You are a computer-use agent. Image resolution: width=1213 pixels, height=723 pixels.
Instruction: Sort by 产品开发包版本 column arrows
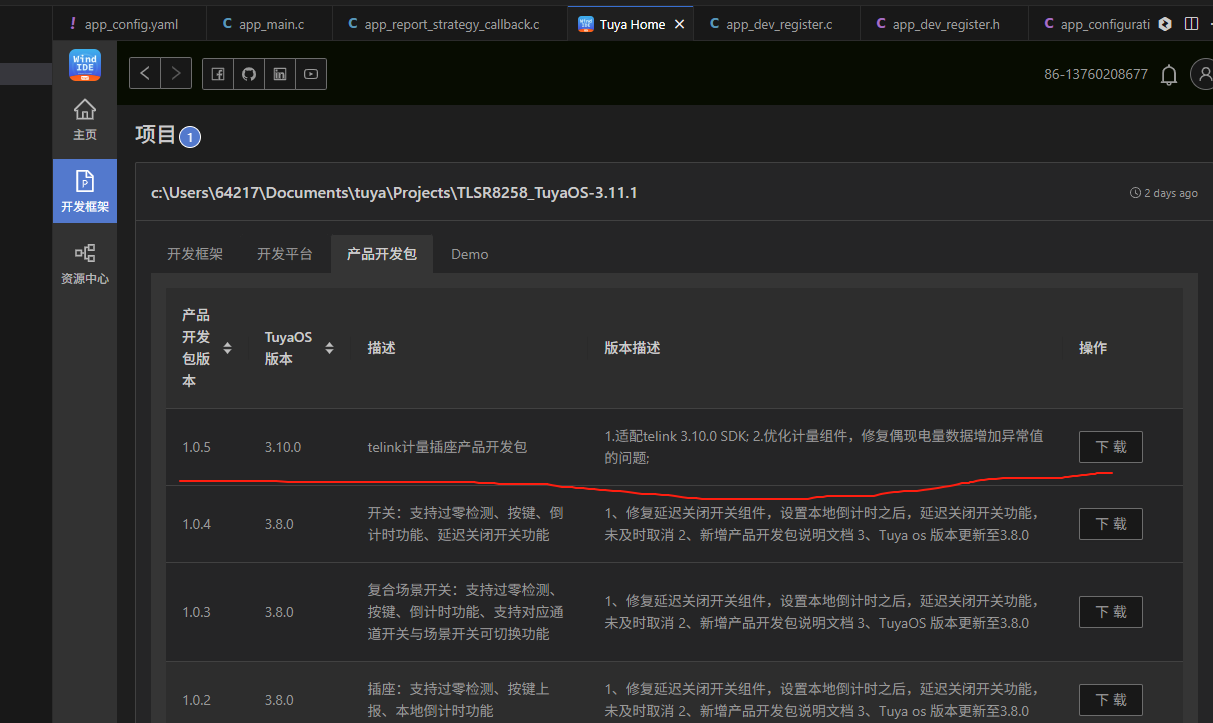click(227, 348)
